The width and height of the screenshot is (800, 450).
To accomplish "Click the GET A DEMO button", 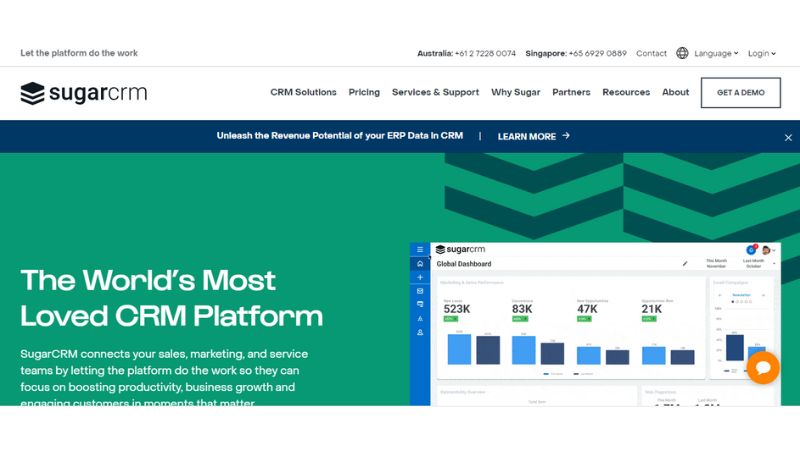I will coord(740,92).
